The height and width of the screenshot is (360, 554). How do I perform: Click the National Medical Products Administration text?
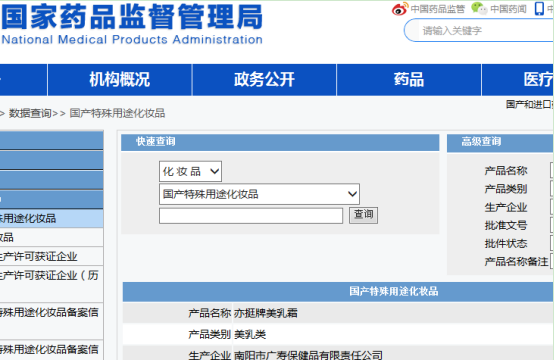coord(132,40)
